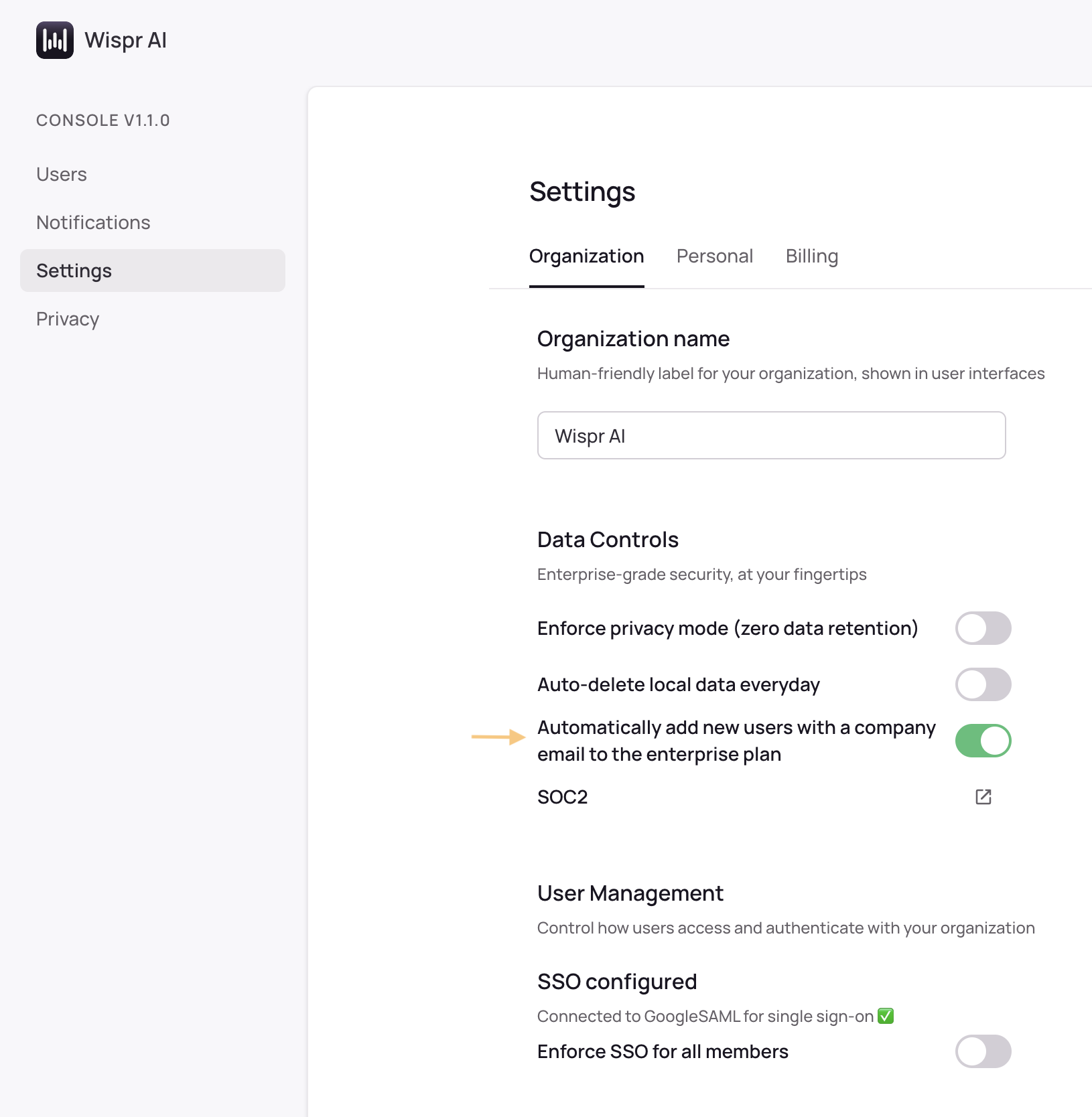This screenshot has width=1092, height=1117.
Task: Enforce SSO for all members
Action: coord(983,1051)
